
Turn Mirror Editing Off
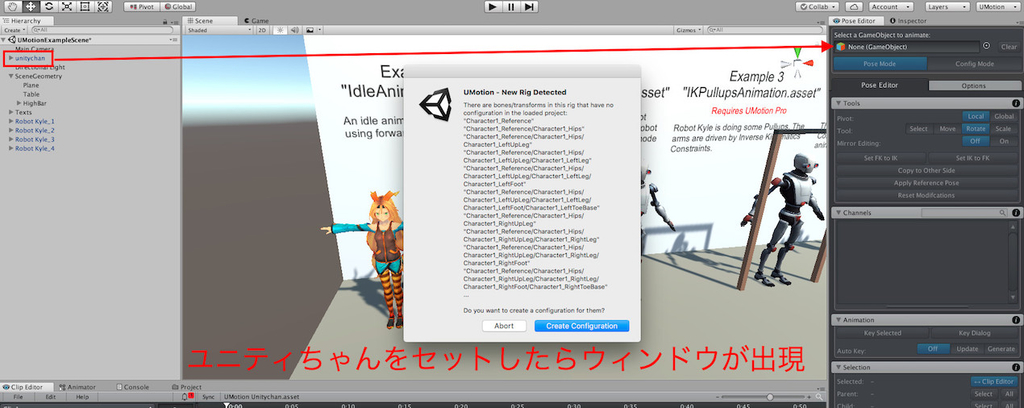coord(976,141)
